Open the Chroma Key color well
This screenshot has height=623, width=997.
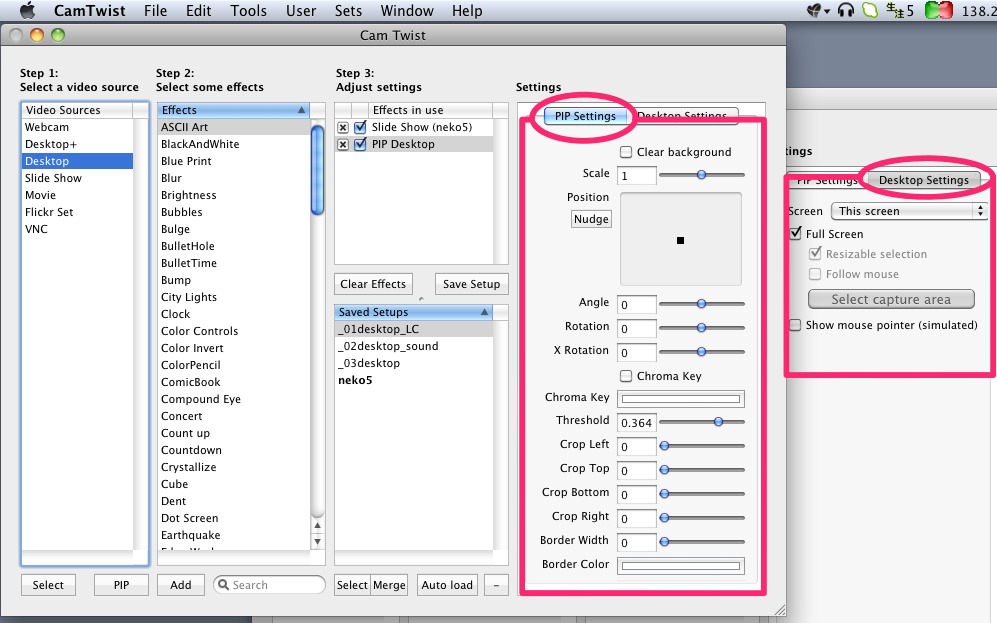[681, 399]
